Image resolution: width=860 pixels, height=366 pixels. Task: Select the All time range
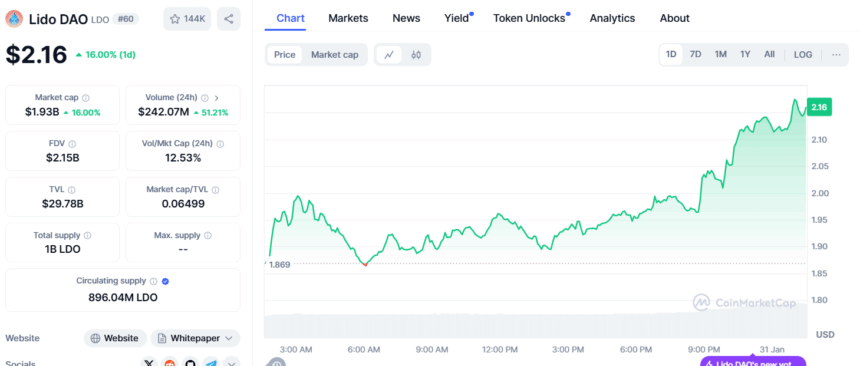pos(770,54)
